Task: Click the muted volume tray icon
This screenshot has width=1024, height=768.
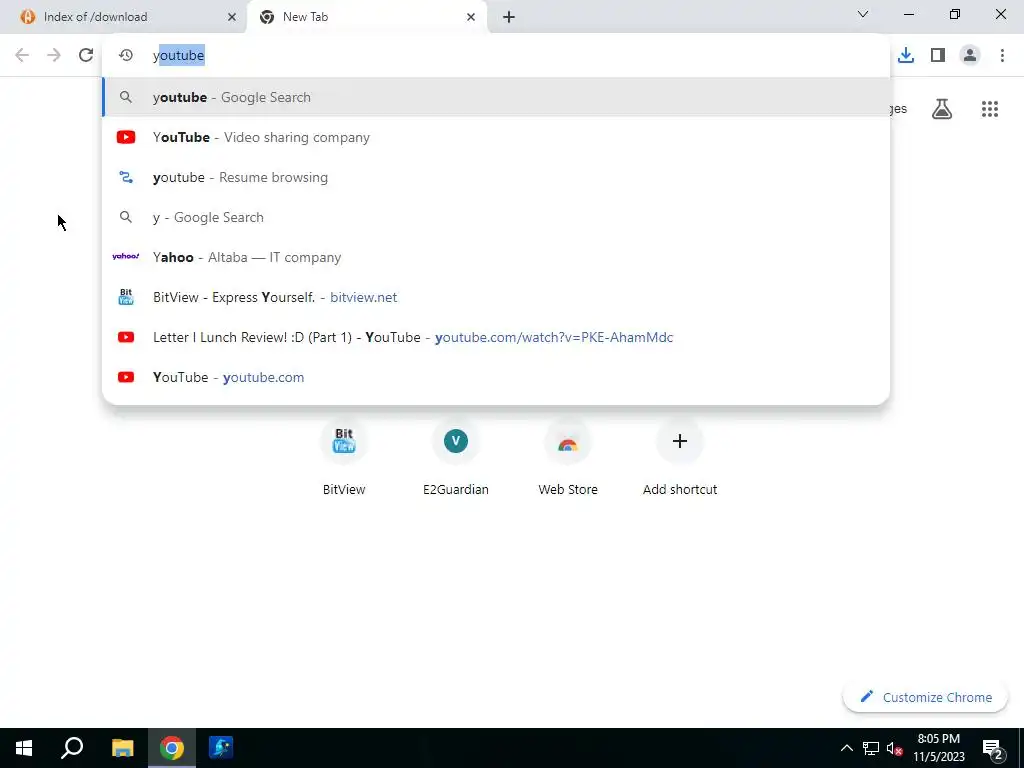Action: [894, 748]
